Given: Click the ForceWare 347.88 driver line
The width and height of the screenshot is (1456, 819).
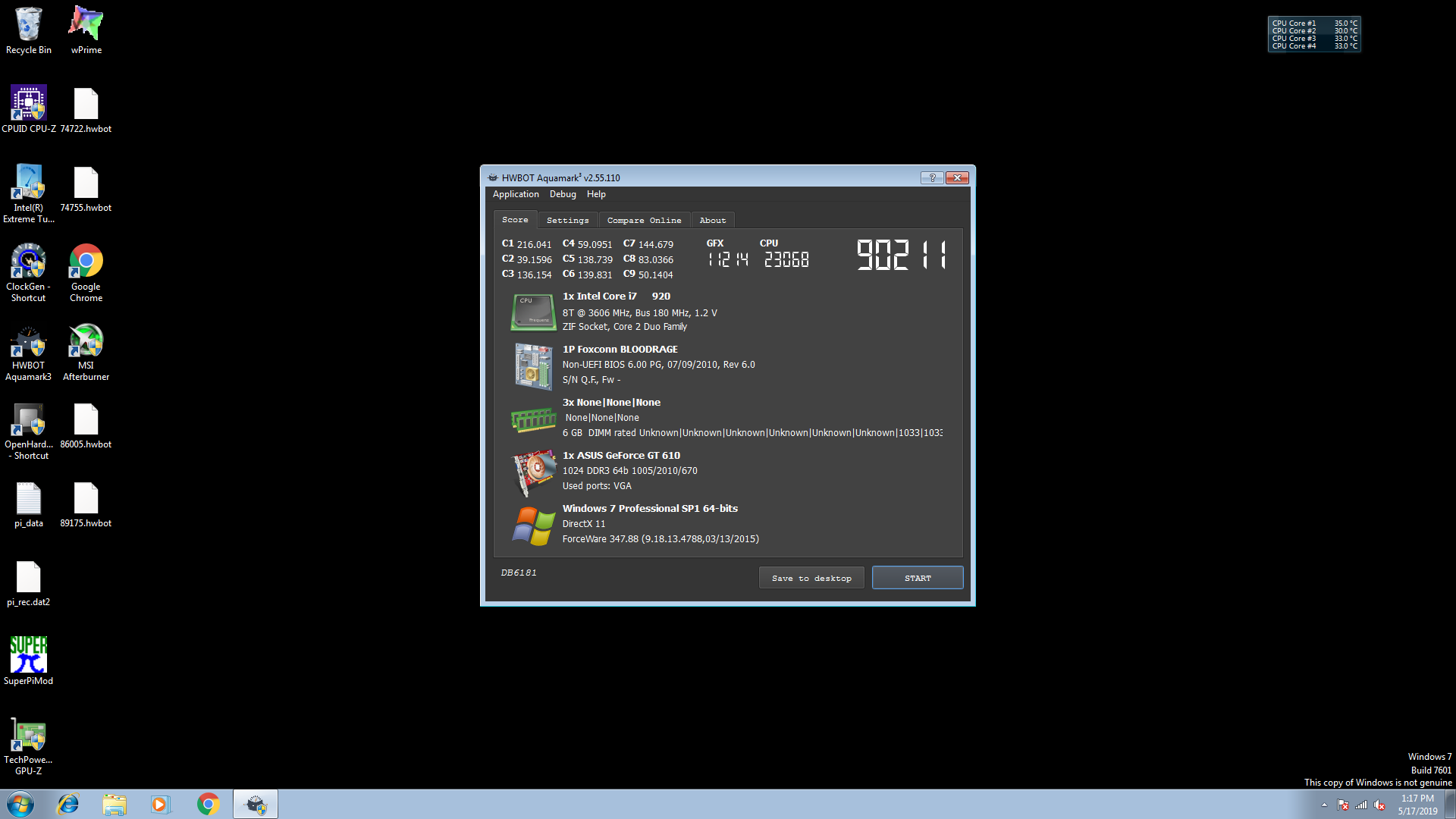Looking at the screenshot, I should (661, 538).
